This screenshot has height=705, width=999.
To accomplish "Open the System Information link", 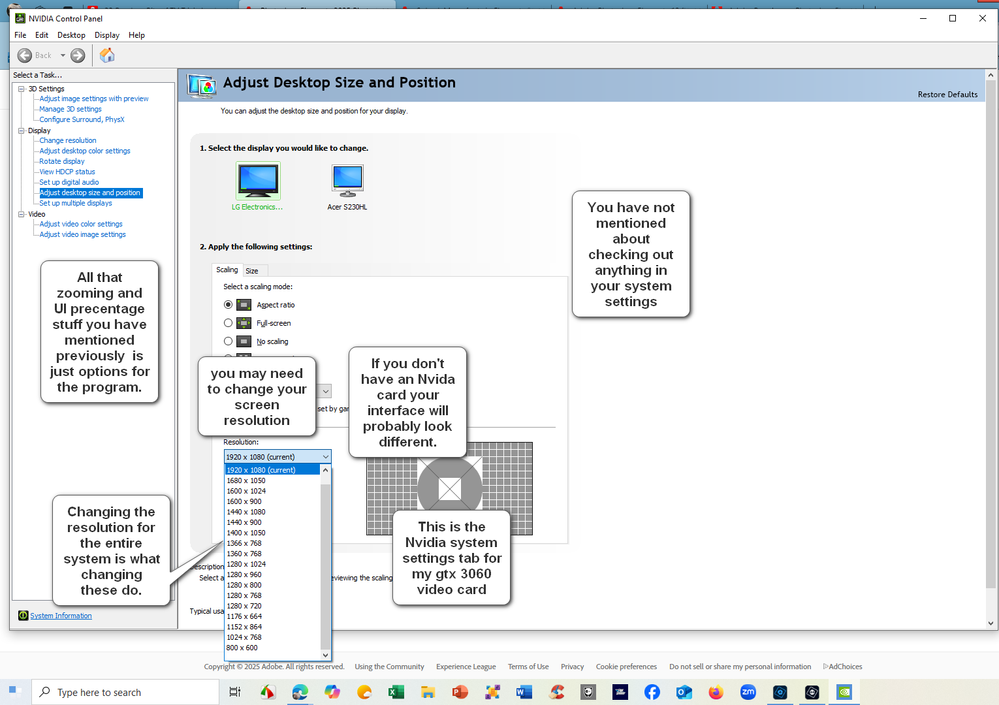I will coord(61,616).
